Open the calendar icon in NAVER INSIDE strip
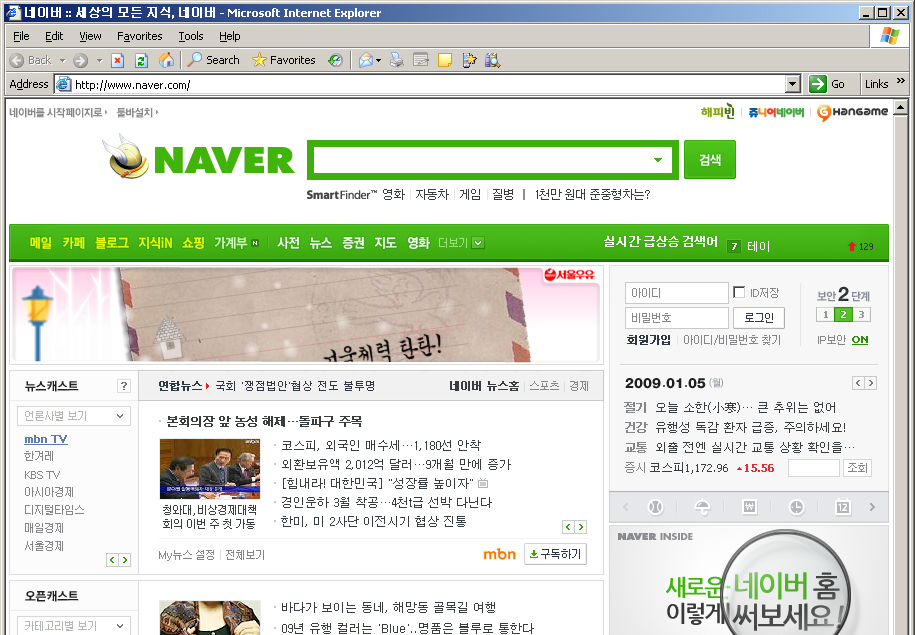 [842, 506]
